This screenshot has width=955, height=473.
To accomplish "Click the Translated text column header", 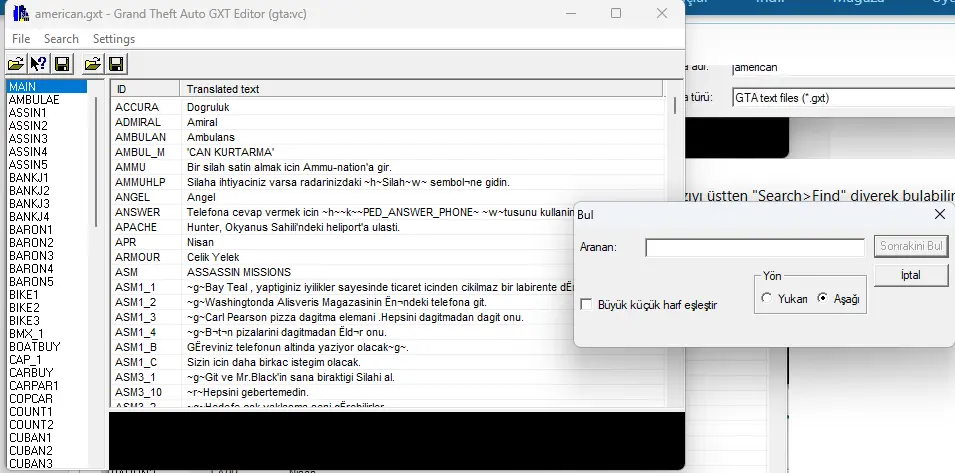I will point(421,89).
